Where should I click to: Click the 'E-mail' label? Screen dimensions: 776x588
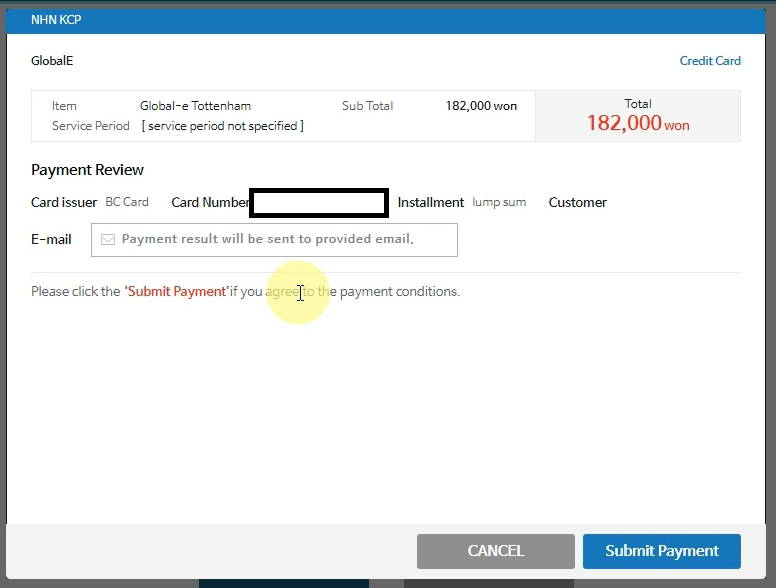pos(51,240)
